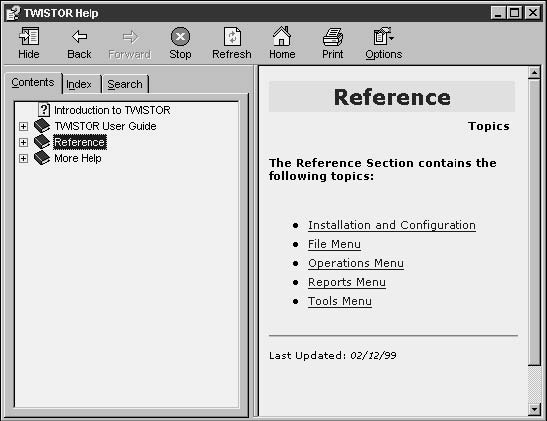
Task: Click the scrollbar down arrow
Action: pyautogui.click(x=534, y=409)
